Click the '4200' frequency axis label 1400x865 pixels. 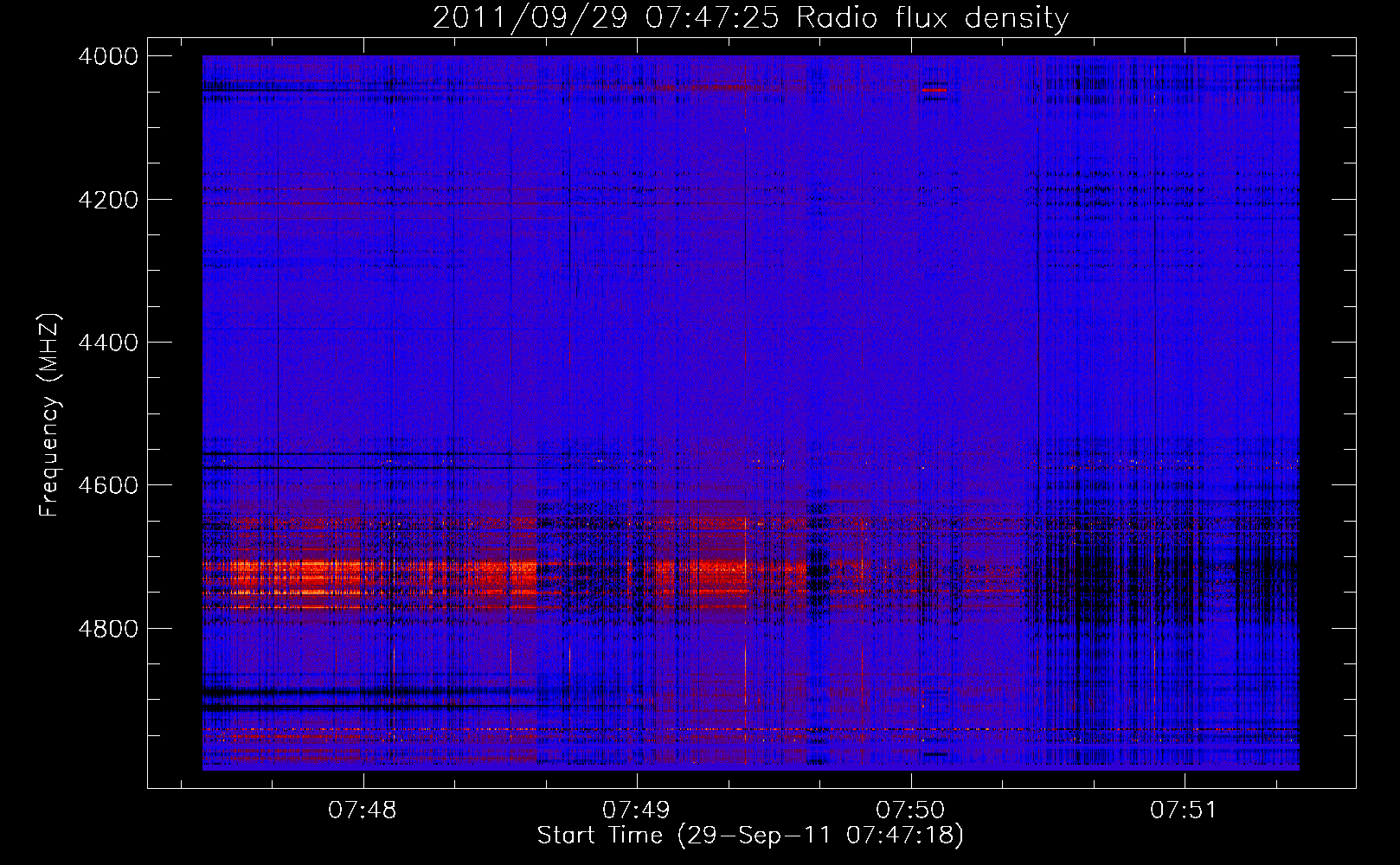108,200
